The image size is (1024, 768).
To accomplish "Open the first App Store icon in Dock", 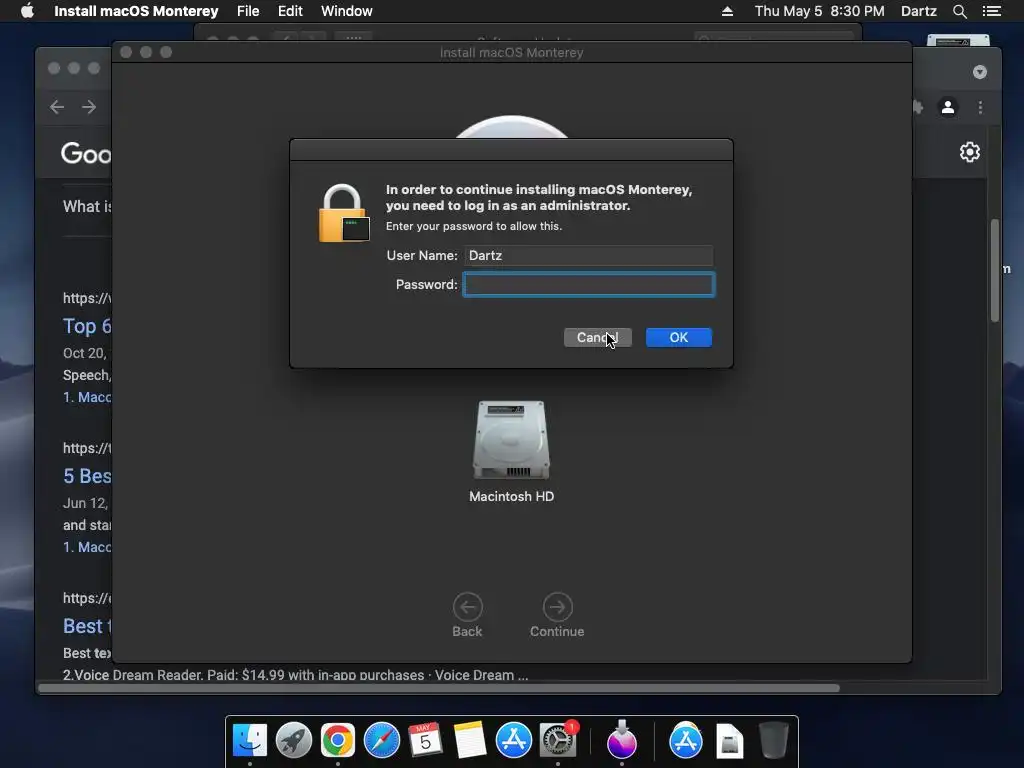I will (513, 741).
